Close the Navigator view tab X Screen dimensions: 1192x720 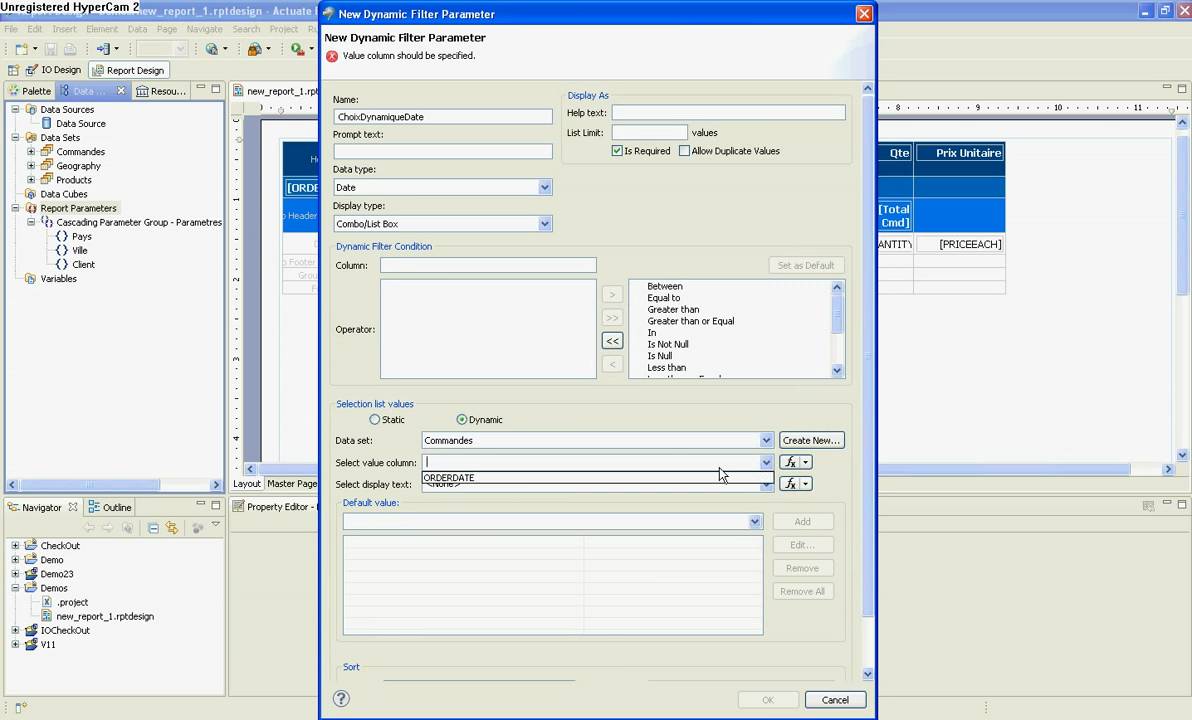coord(73,507)
